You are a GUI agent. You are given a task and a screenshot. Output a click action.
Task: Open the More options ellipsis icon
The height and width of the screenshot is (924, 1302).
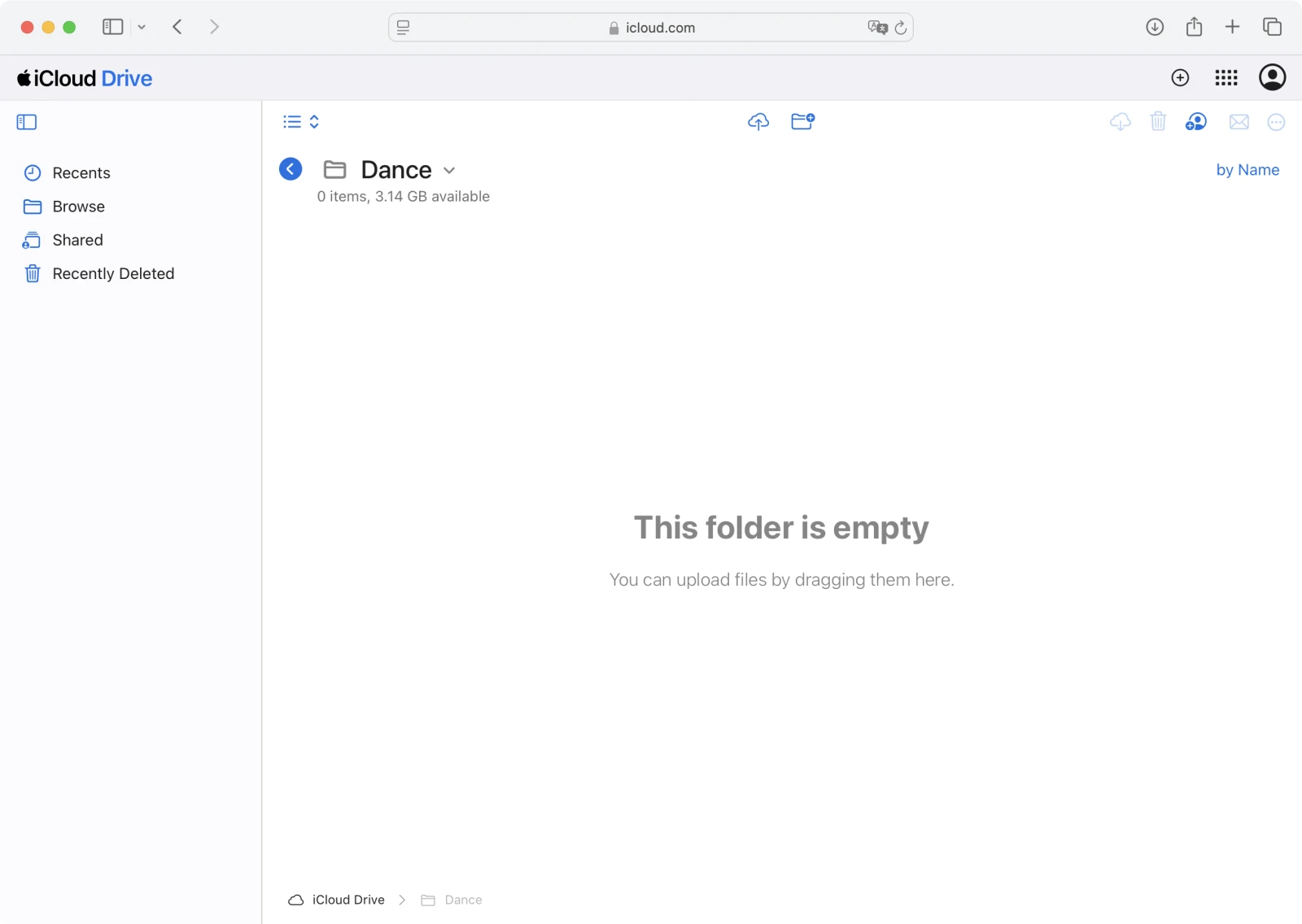click(x=1276, y=122)
